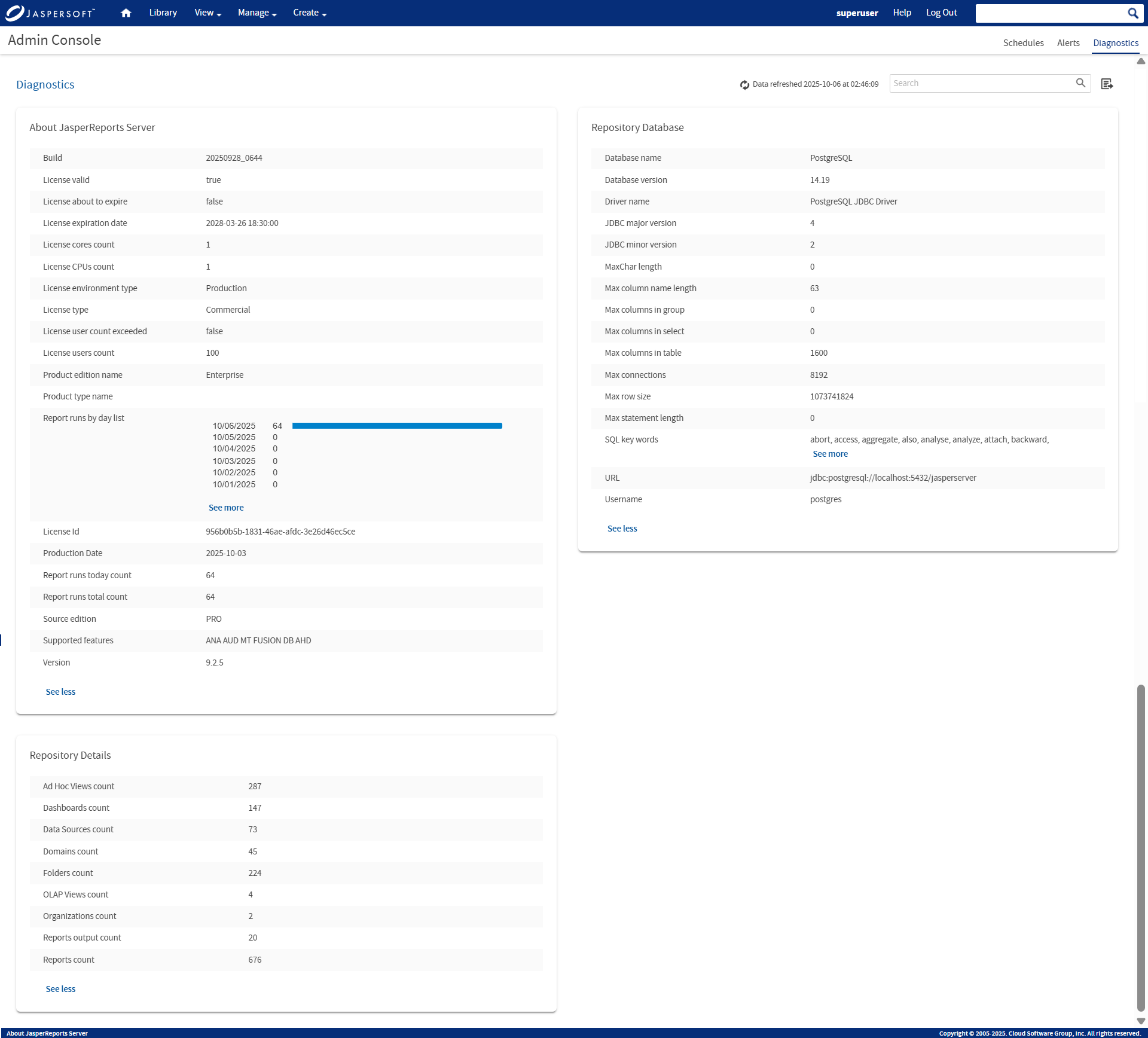Click Log Out
Viewport: 1148px width, 1038px height.
click(x=941, y=13)
